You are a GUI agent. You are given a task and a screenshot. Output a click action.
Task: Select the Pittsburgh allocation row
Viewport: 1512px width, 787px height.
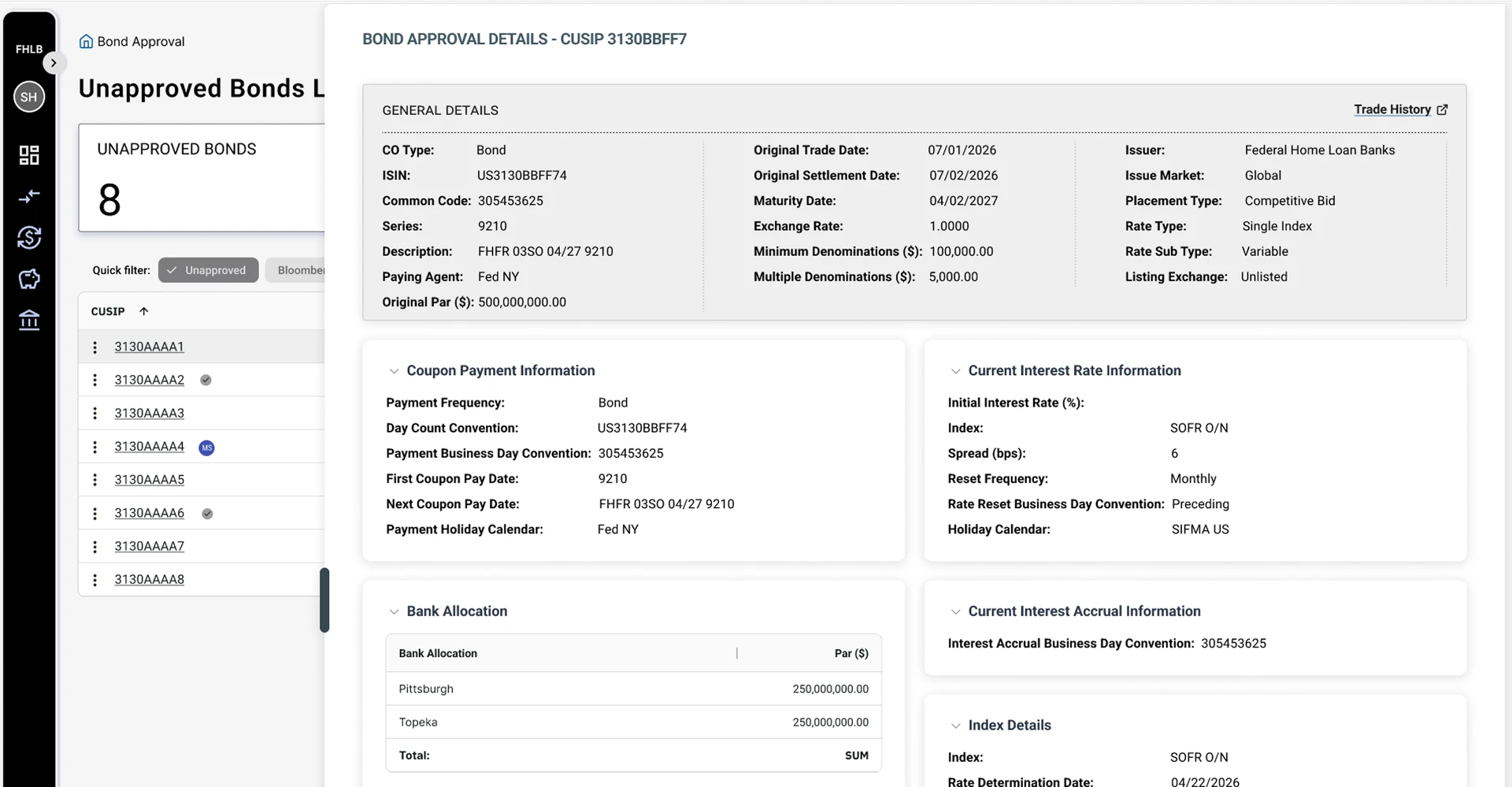(633, 689)
